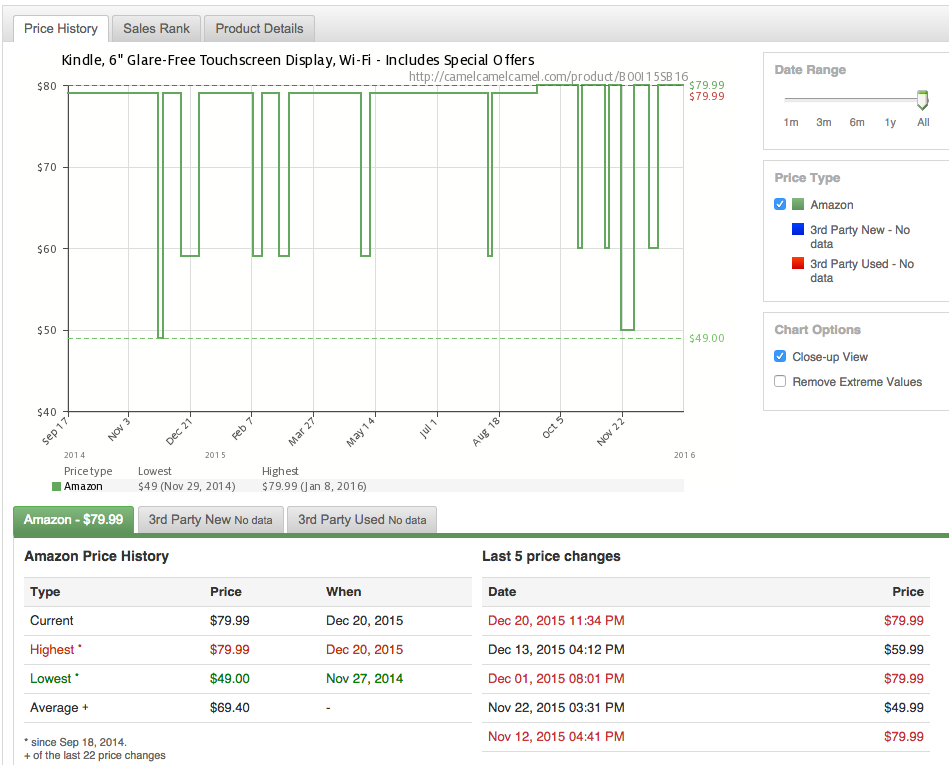Click the 'Nov 22, 2015 03:31 PM' entry
This screenshot has height=765, width=949.
pos(556,708)
